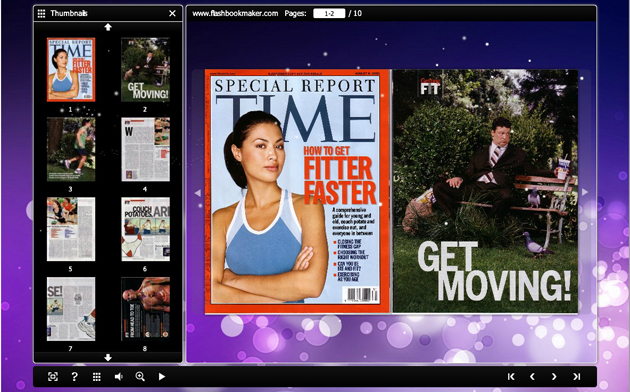The image size is (630, 392).
Task: Select thumbnail 3 of the running man
Action: pos(71,149)
